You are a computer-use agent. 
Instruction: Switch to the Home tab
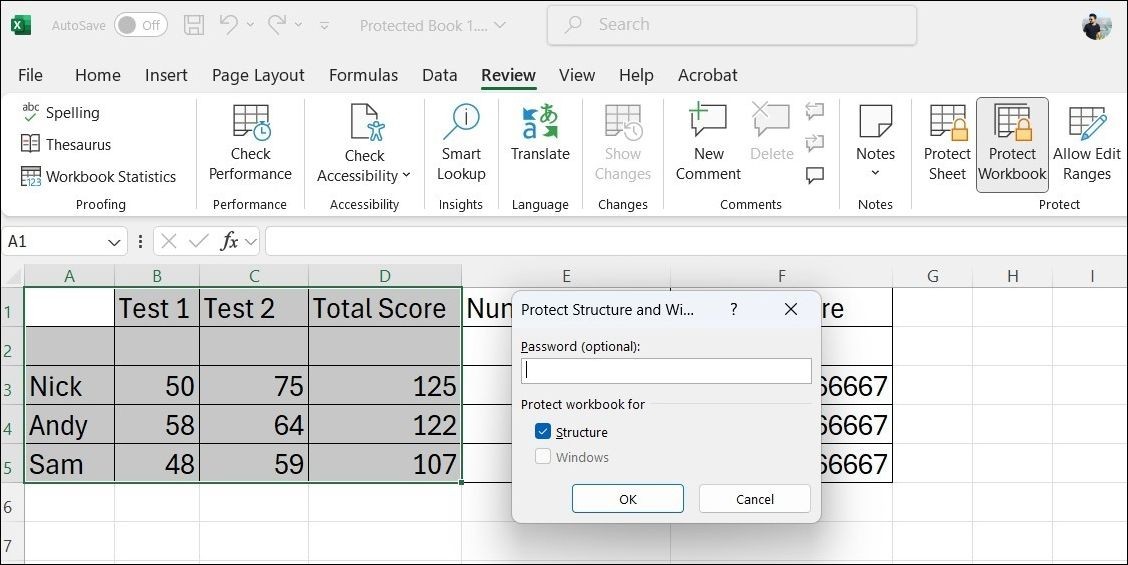pyautogui.click(x=98, y=75)
